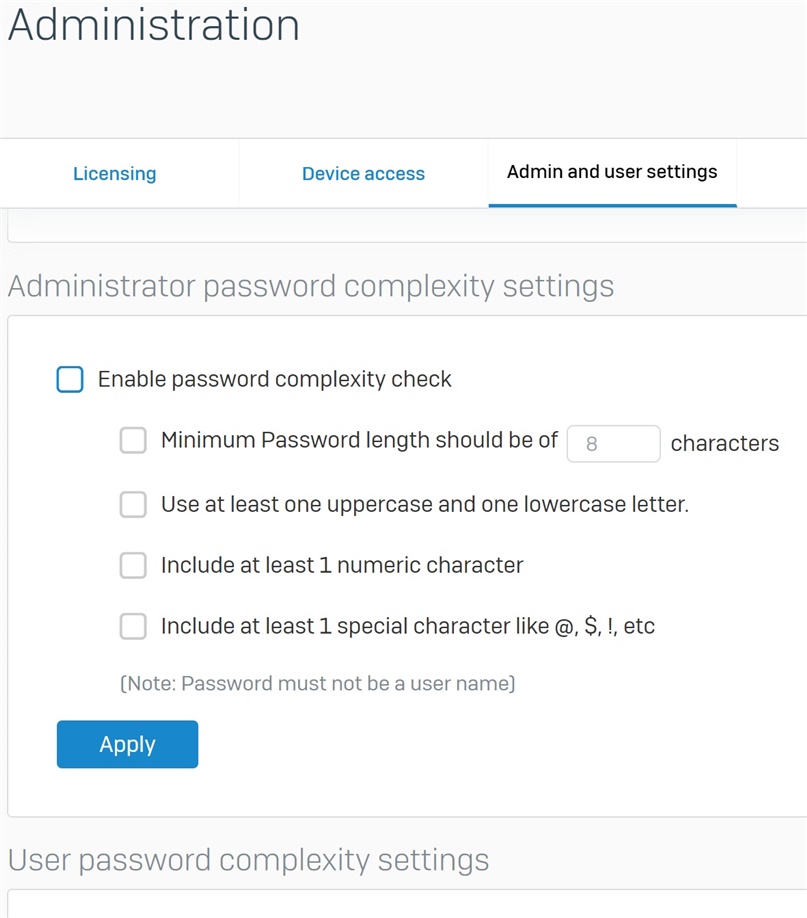Toggle the numeric character requirement checkbox
Viewport: 807px width, 918px height.
[x=133, y=566]
